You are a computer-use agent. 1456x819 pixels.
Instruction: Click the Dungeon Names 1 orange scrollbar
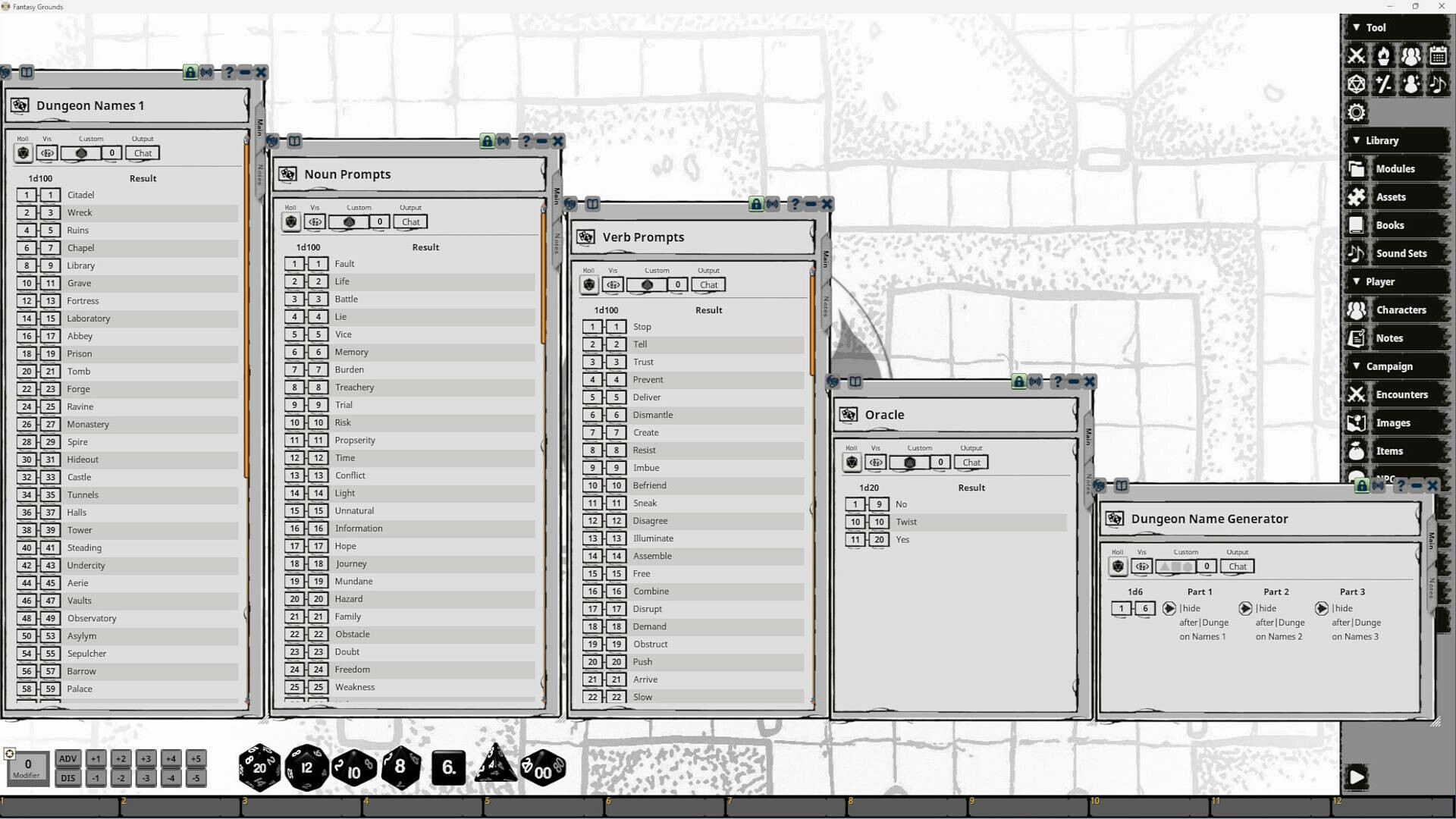pyautogui.click(x=246, y=303)
